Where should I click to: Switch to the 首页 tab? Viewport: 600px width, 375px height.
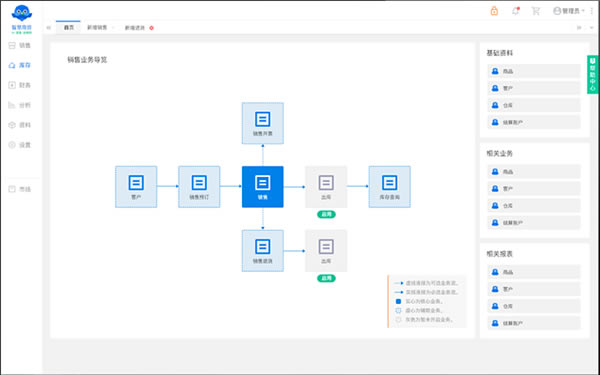68,28
